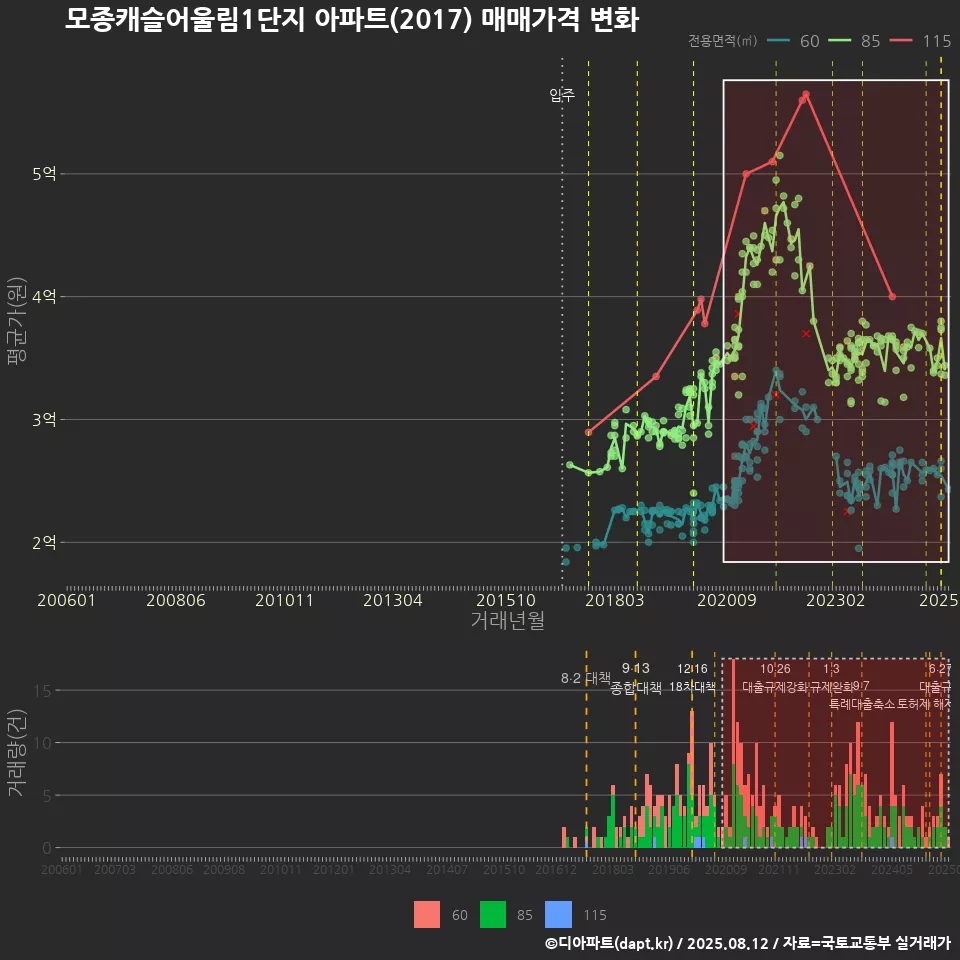Select the 6·27 policy marker label

pos(940,669)
